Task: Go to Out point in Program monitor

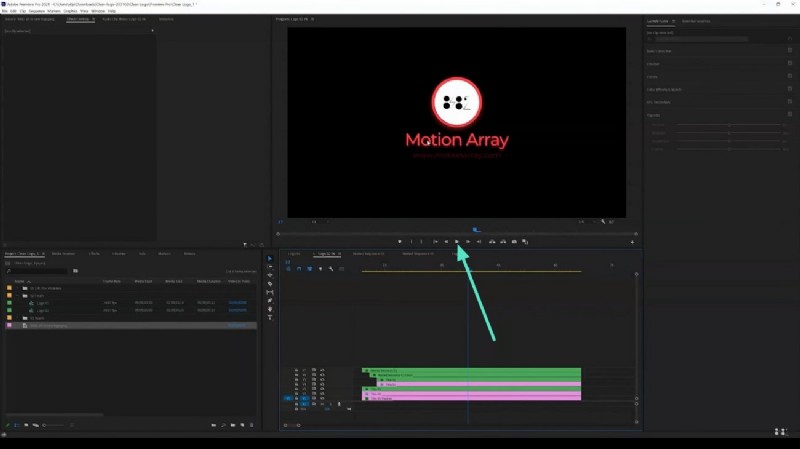Action: point(479,242)
